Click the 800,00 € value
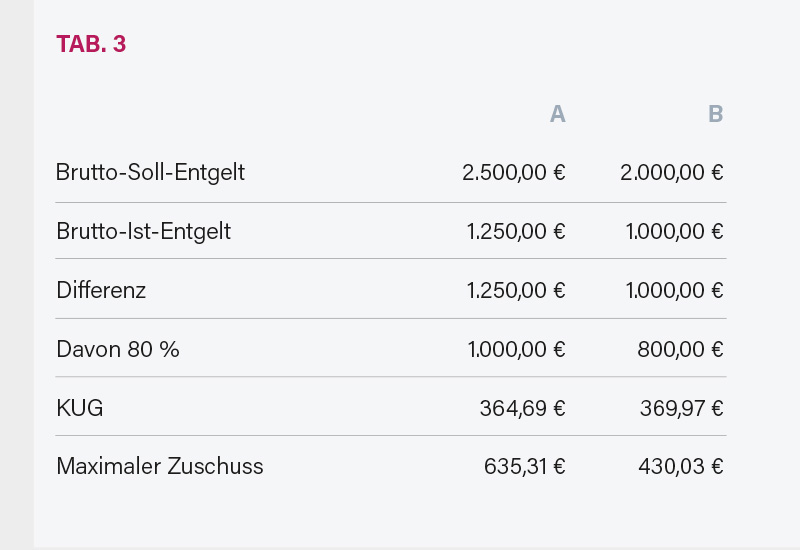 point(680,349)
